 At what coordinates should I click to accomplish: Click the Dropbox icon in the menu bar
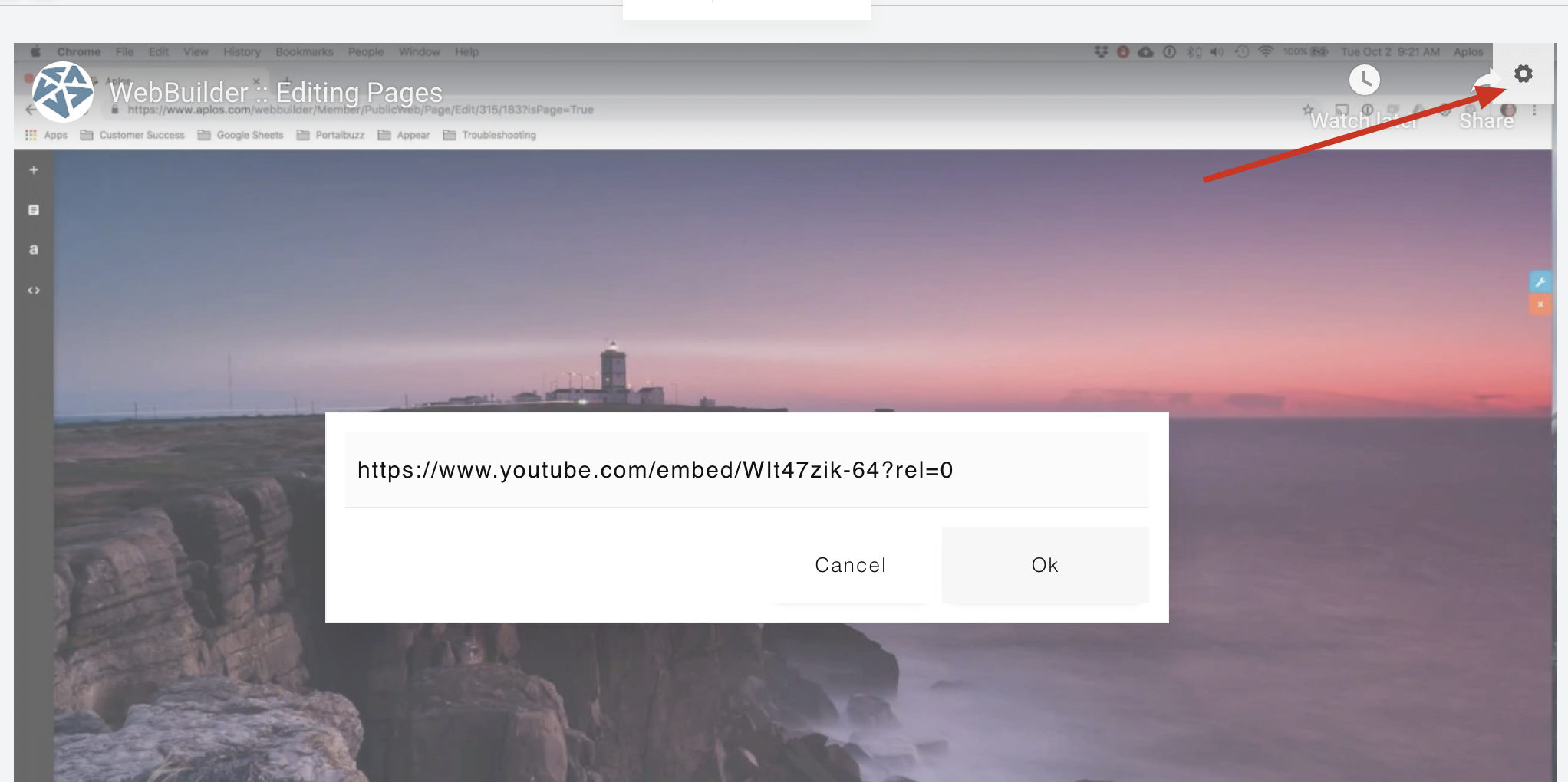point(1102,51)
